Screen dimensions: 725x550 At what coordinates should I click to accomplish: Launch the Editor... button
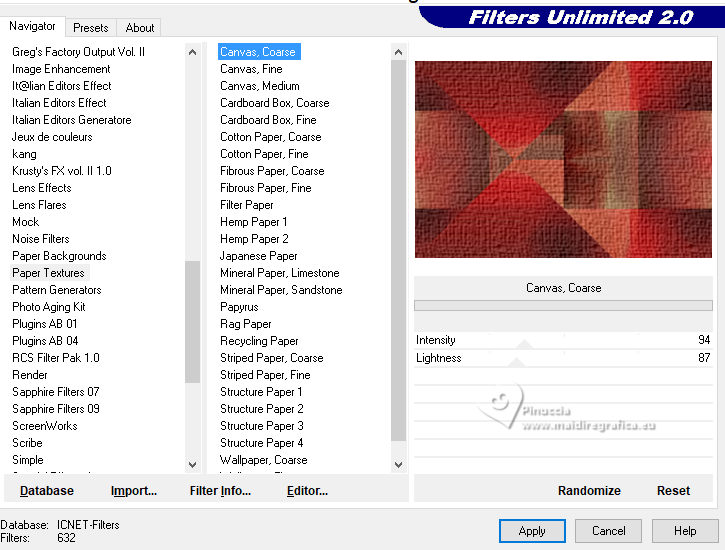[307, 490]
